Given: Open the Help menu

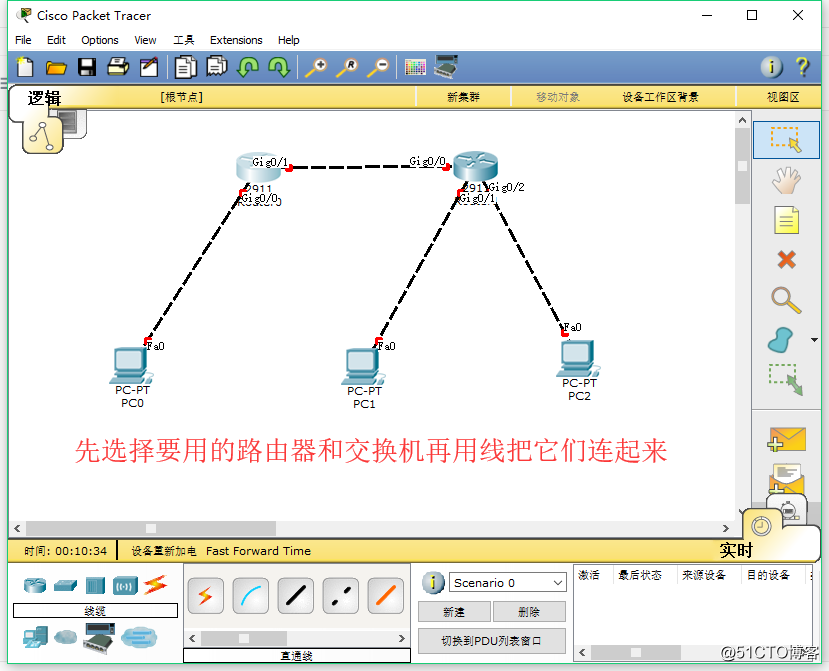Looking at the screenshot, I should (289, 40).
